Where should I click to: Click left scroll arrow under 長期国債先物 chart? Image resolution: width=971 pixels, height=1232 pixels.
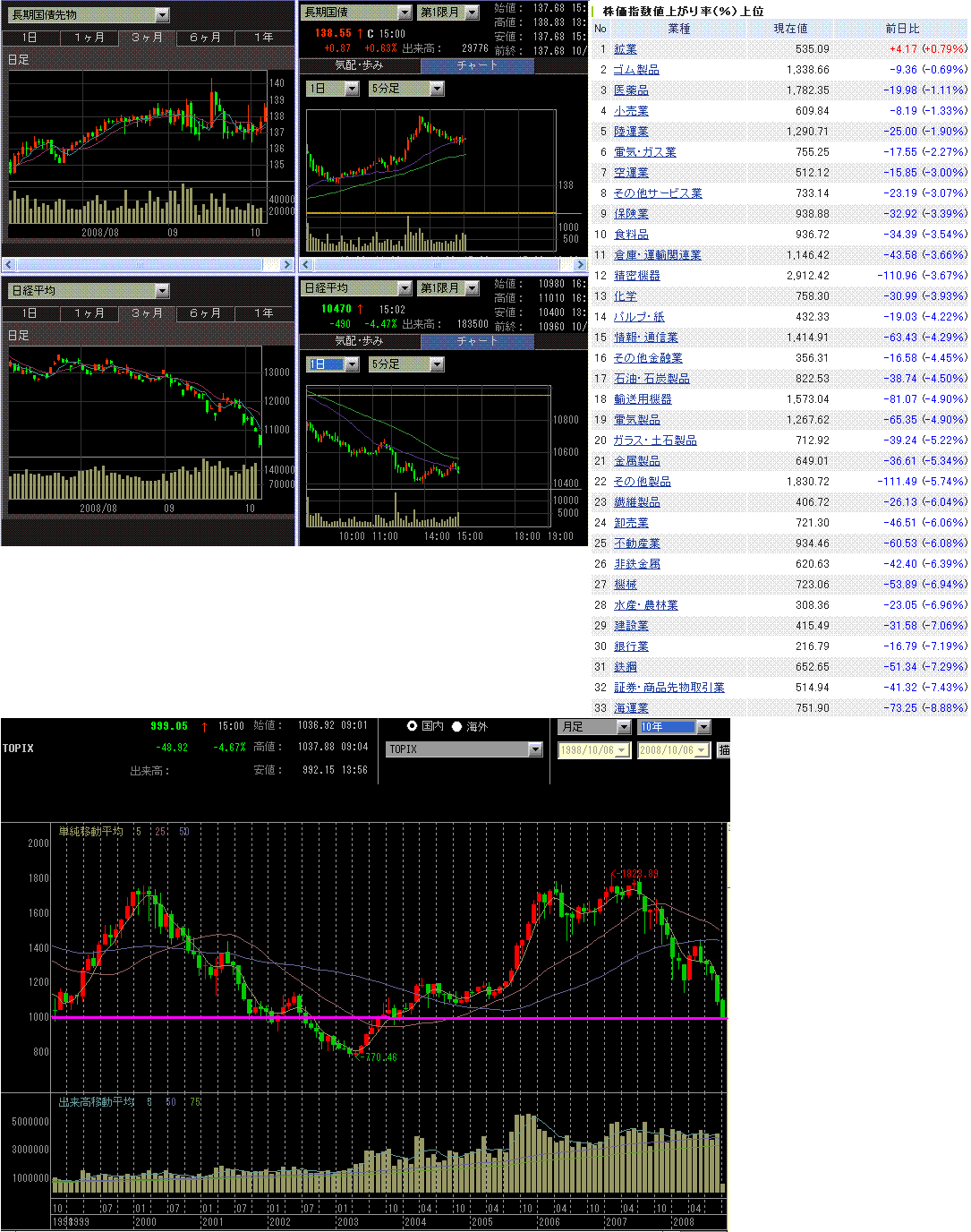[x=9, y=265]
